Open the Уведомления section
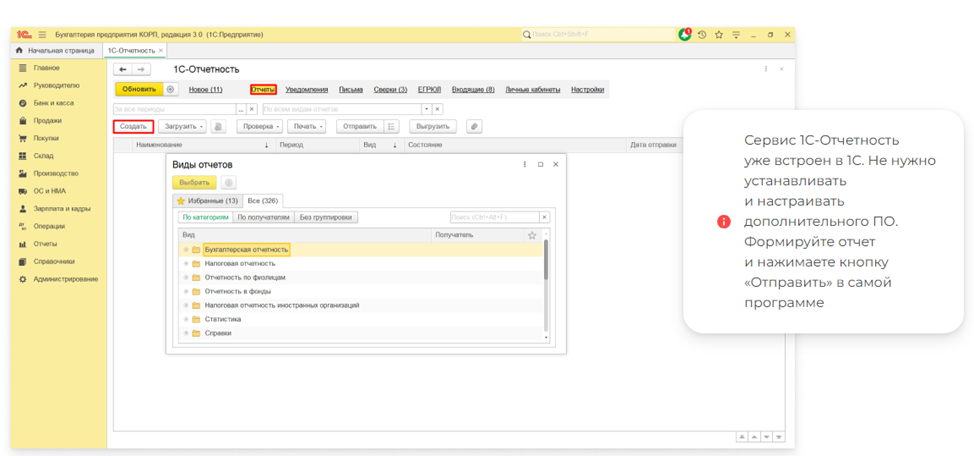Viewport: 974px width, 456px height. coord(307,89)
